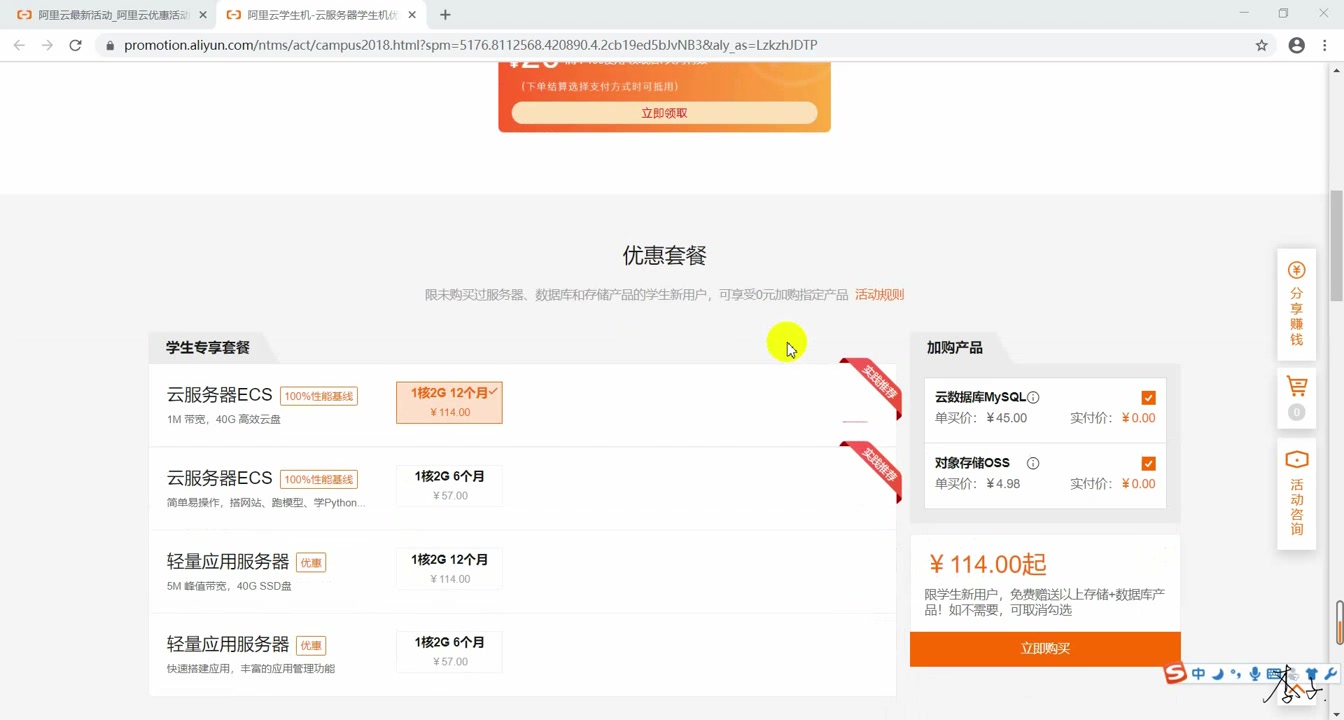Click the scrollbar up arrow
This screenshot has width=1344, height=720.
(1337, 71)
